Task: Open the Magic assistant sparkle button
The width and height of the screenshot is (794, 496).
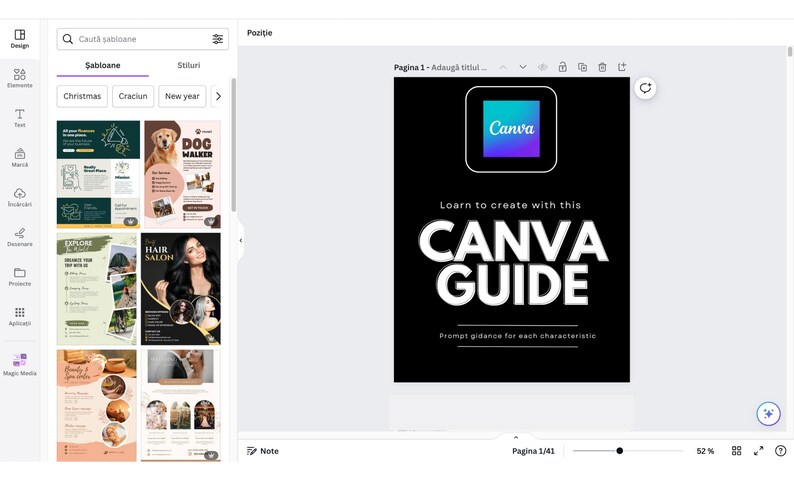Action: [768, 414]
